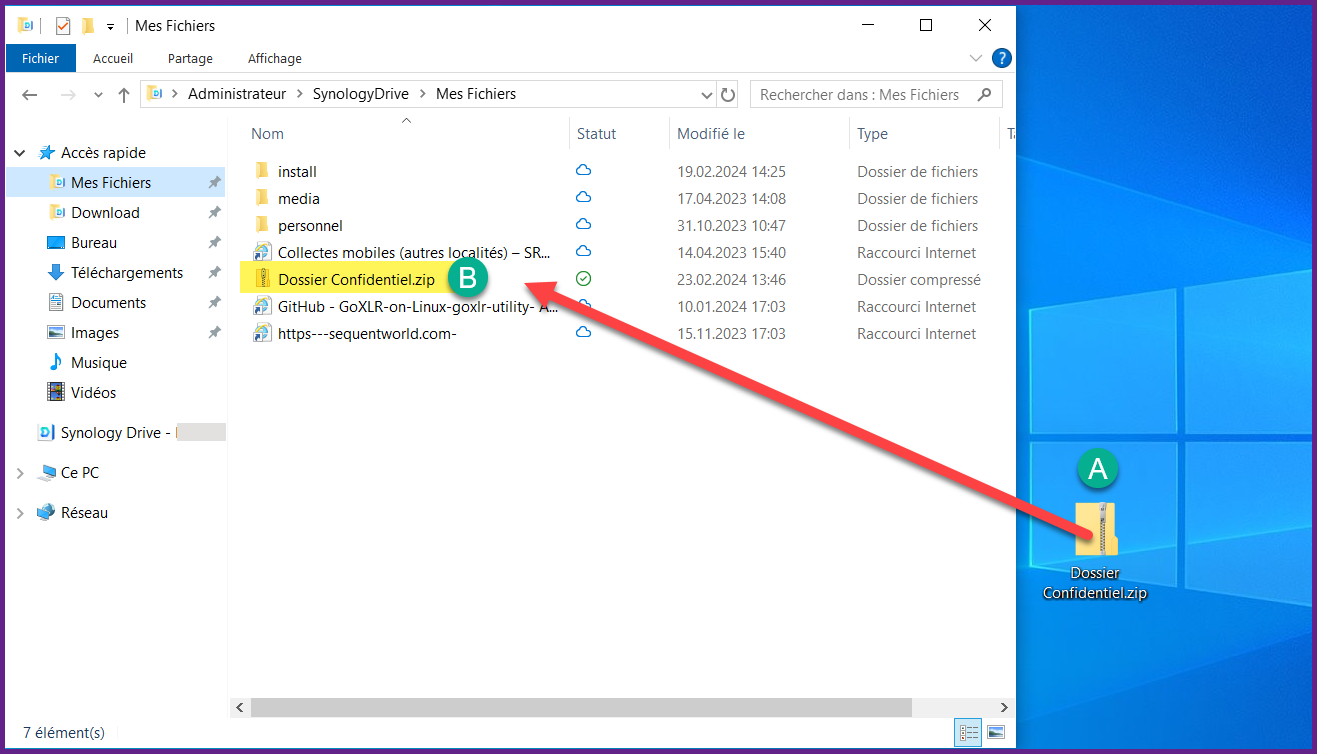Expand the Réseau tree node
Screen dimensions: 1317x754
(x=20, y=513)
